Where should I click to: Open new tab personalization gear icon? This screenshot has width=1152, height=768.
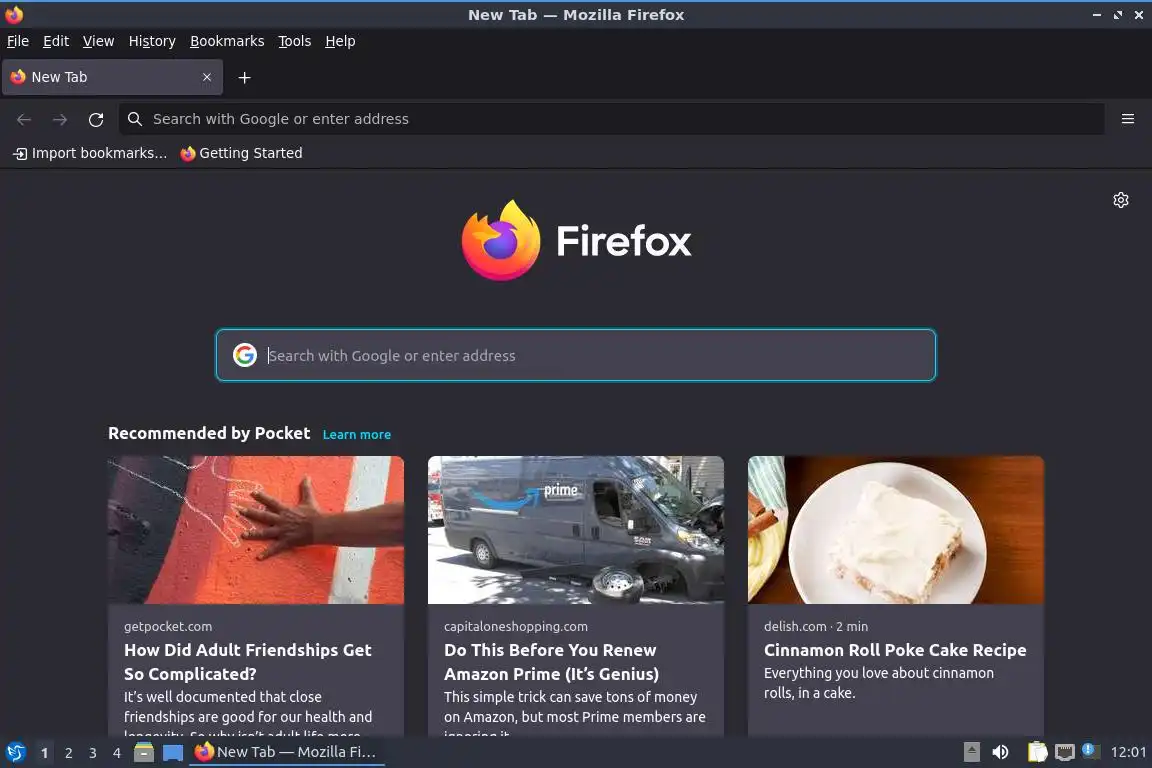coord(1120,200)
